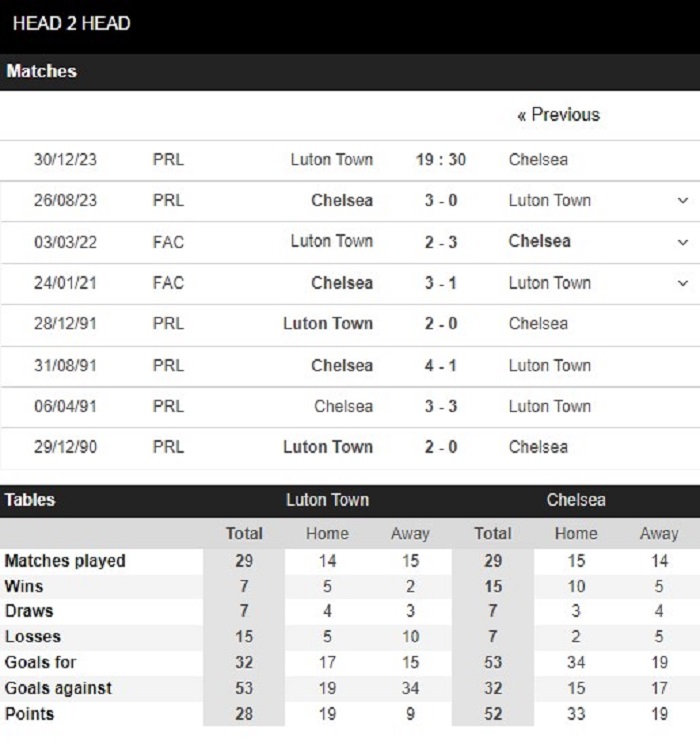The image size is (700, 740).
Task: Expand the 24/01/21 FAC match chevron
Action: (x=683, y=283)
